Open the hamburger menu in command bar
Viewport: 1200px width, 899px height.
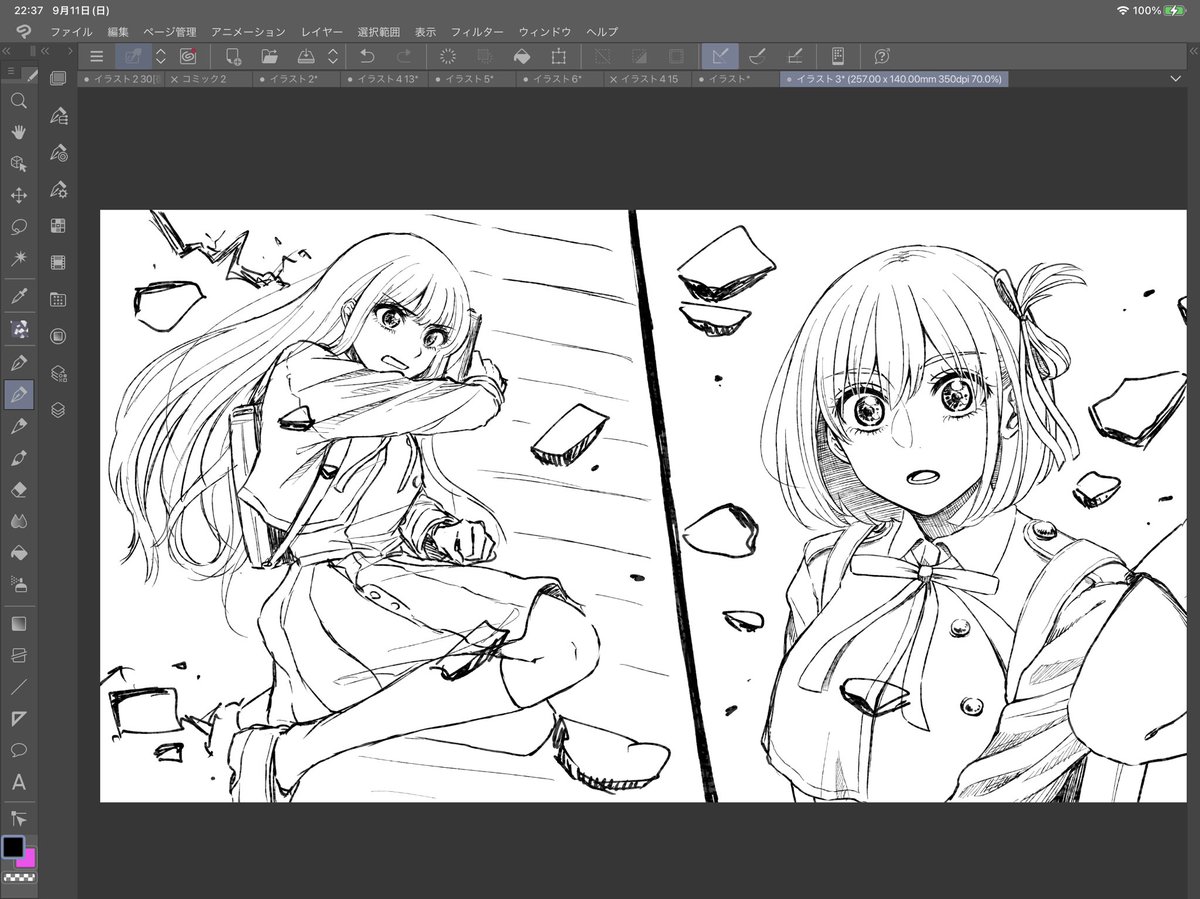97,56
